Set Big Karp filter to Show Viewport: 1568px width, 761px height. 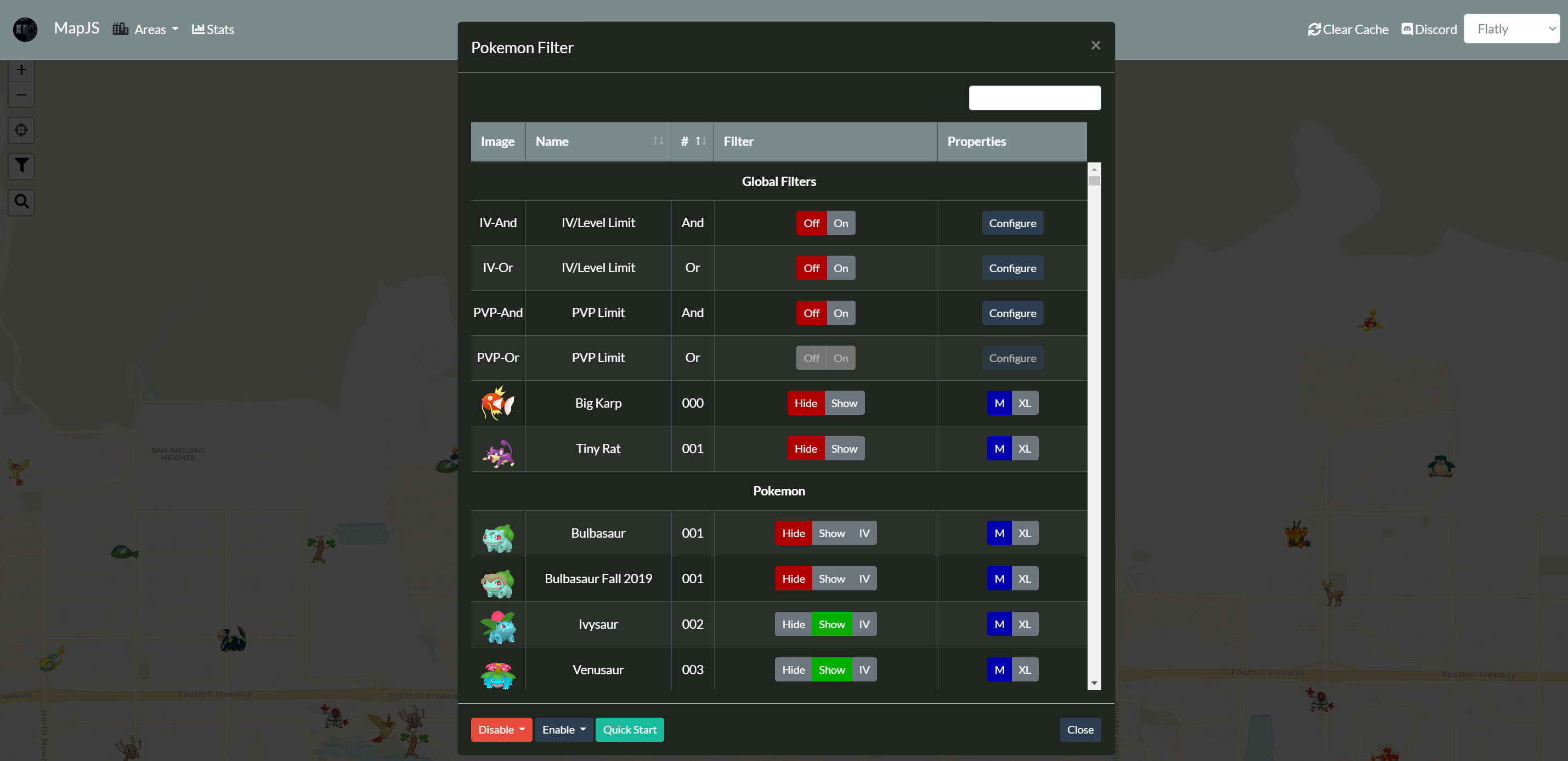[844, 403]
